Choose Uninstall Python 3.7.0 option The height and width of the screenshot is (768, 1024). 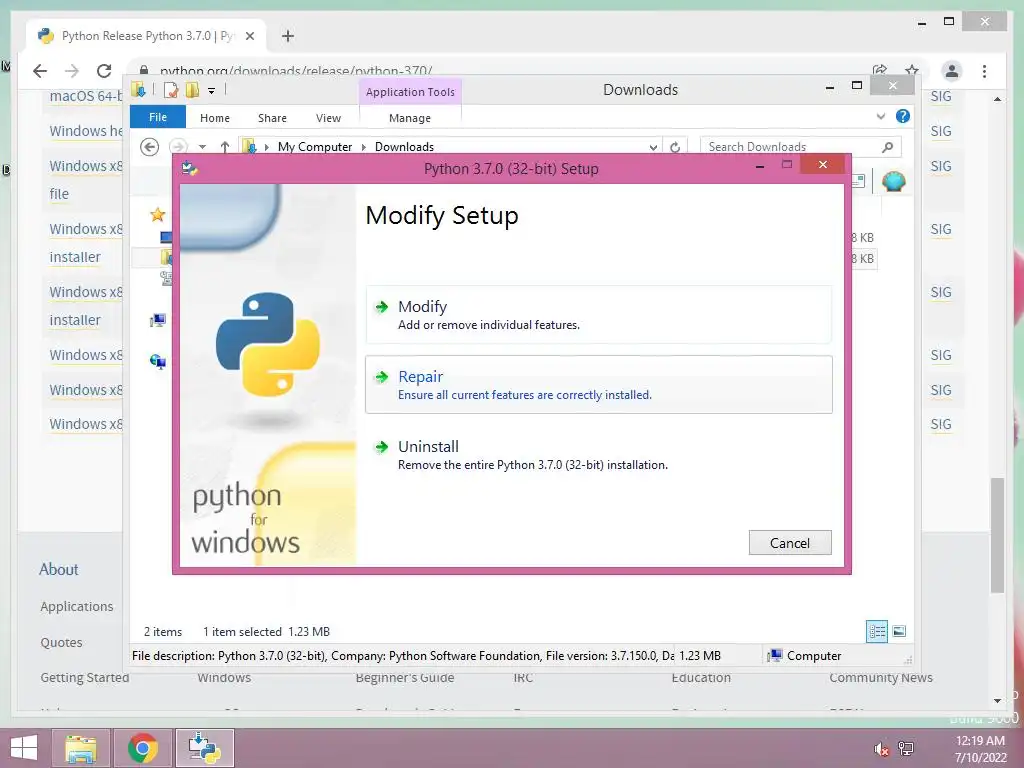point(598,455)
